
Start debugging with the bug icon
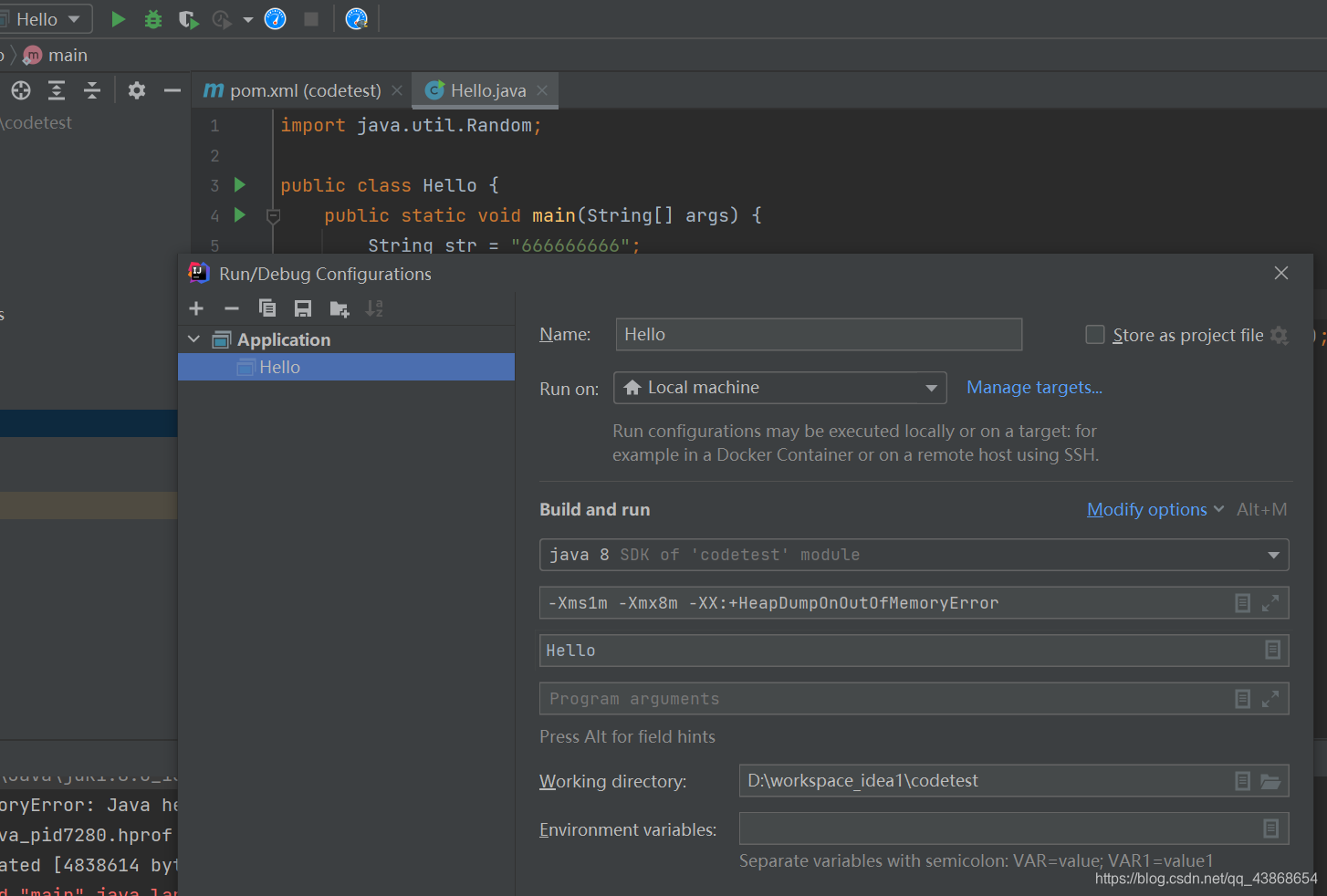click(x=153, y=19)
